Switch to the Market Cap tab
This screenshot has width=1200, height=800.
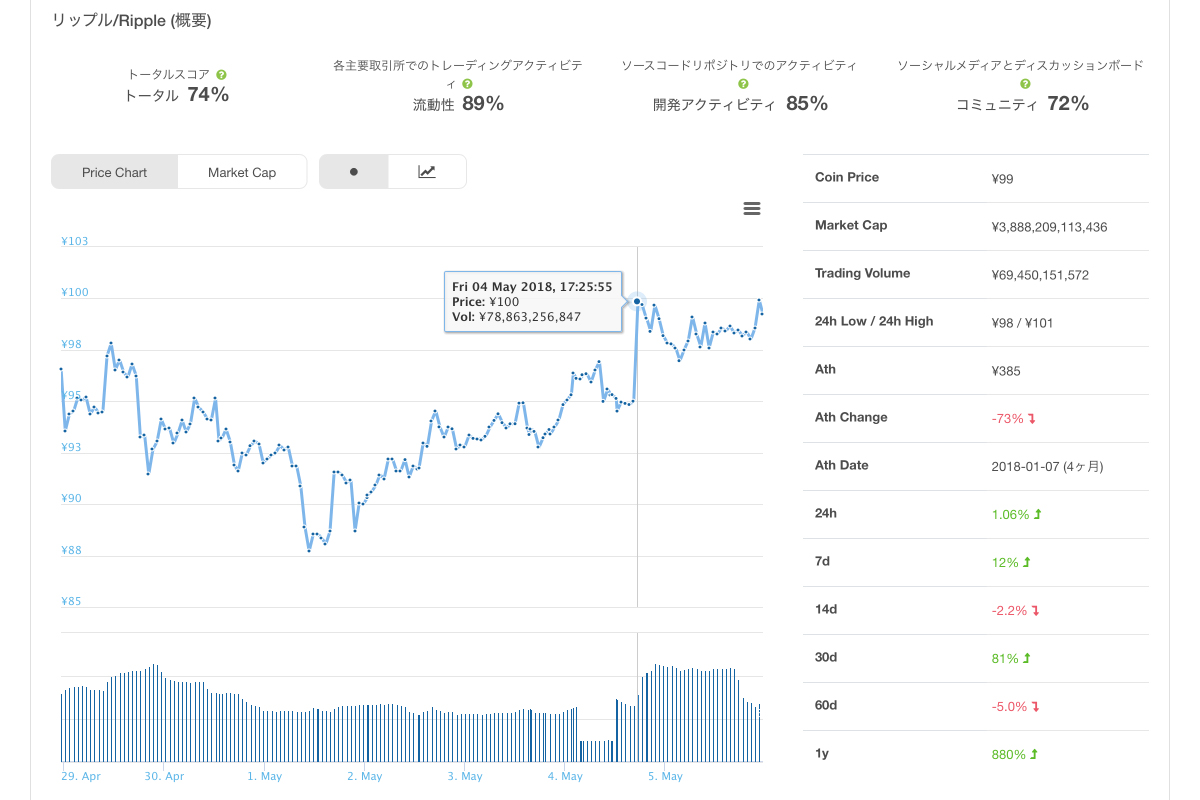[x=242, y=172]
